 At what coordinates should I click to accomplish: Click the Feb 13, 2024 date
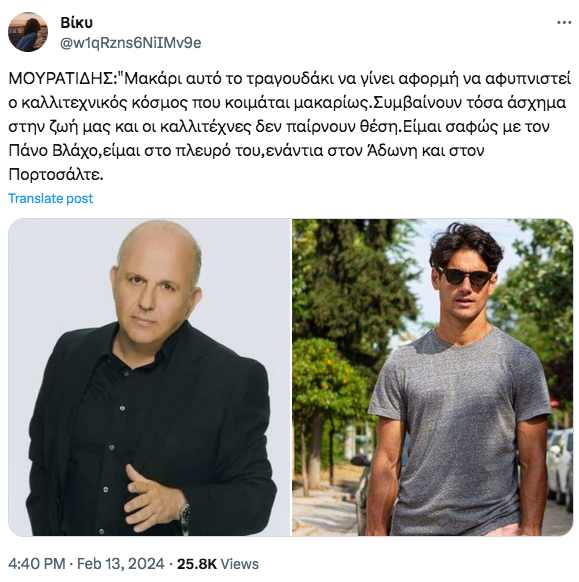point(120,564)
